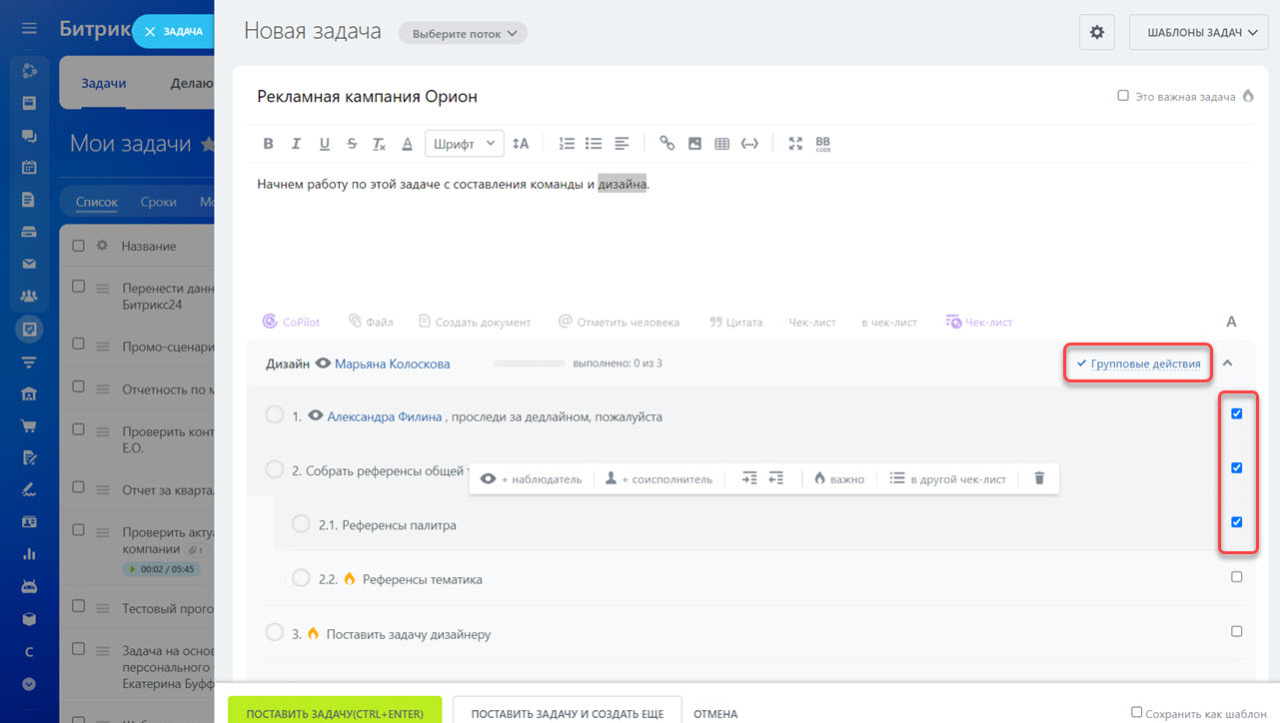Uncheck group checkbox for 'Александра Филина' item

pyautogui.click(x=1237, y=414)
